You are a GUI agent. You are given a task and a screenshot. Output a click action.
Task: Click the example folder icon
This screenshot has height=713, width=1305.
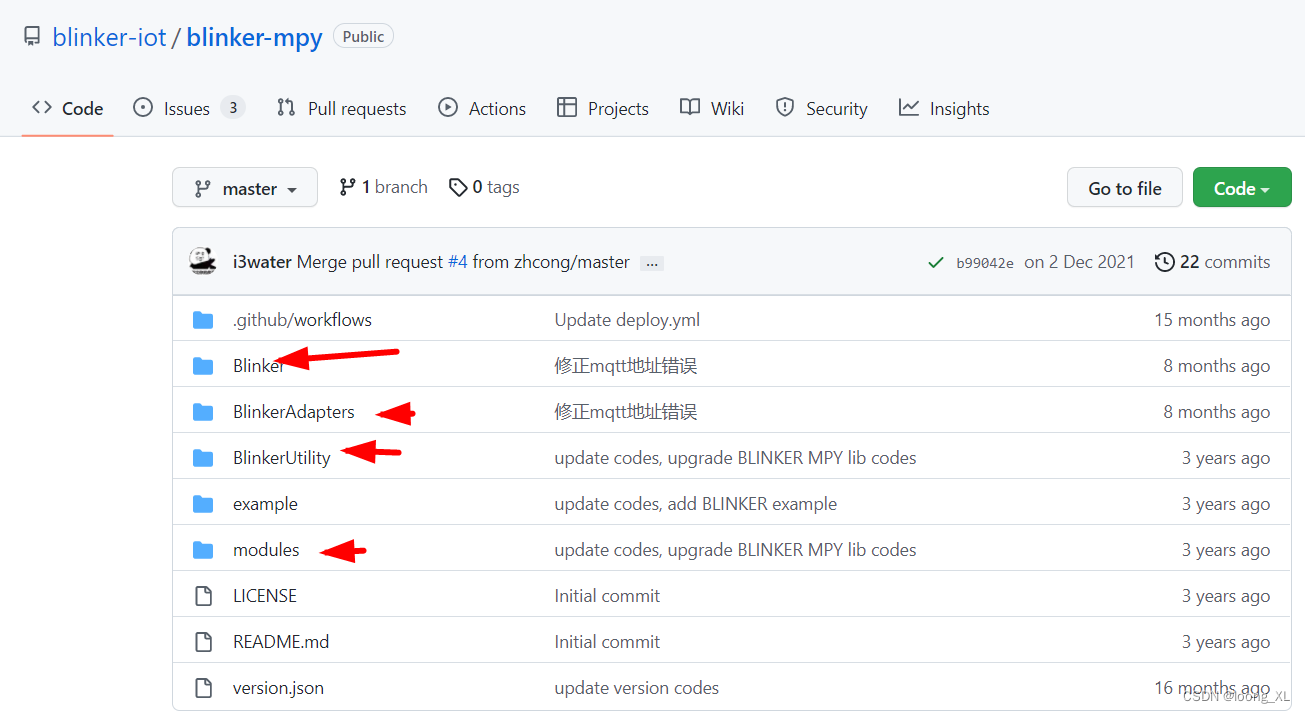pos(203,504)
